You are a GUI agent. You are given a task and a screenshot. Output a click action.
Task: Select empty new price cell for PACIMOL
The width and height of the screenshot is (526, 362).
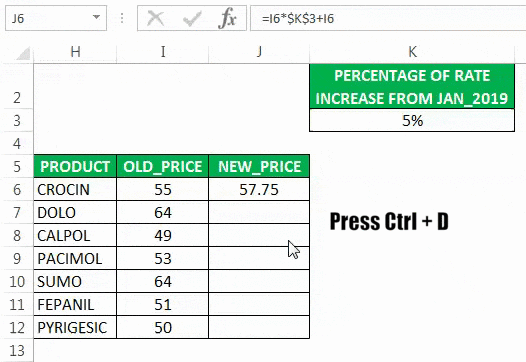pos(259,258)
